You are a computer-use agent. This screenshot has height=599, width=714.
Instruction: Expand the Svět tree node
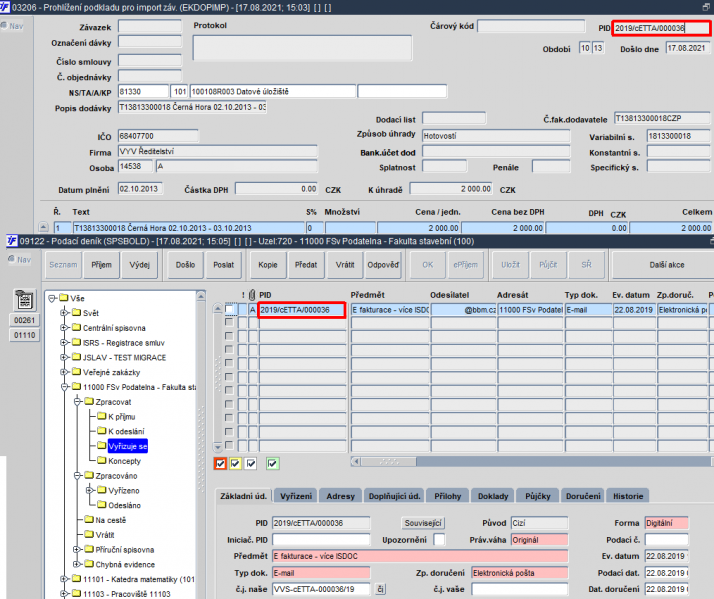[x=64, y=312]
